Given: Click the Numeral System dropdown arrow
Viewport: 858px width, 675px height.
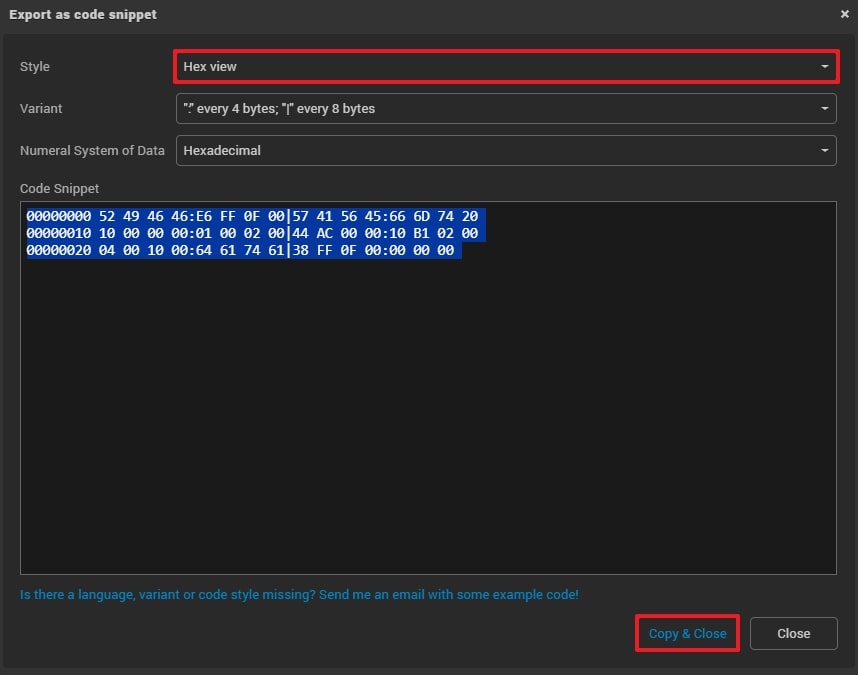Looking at the screenshot, I should 824,151.
